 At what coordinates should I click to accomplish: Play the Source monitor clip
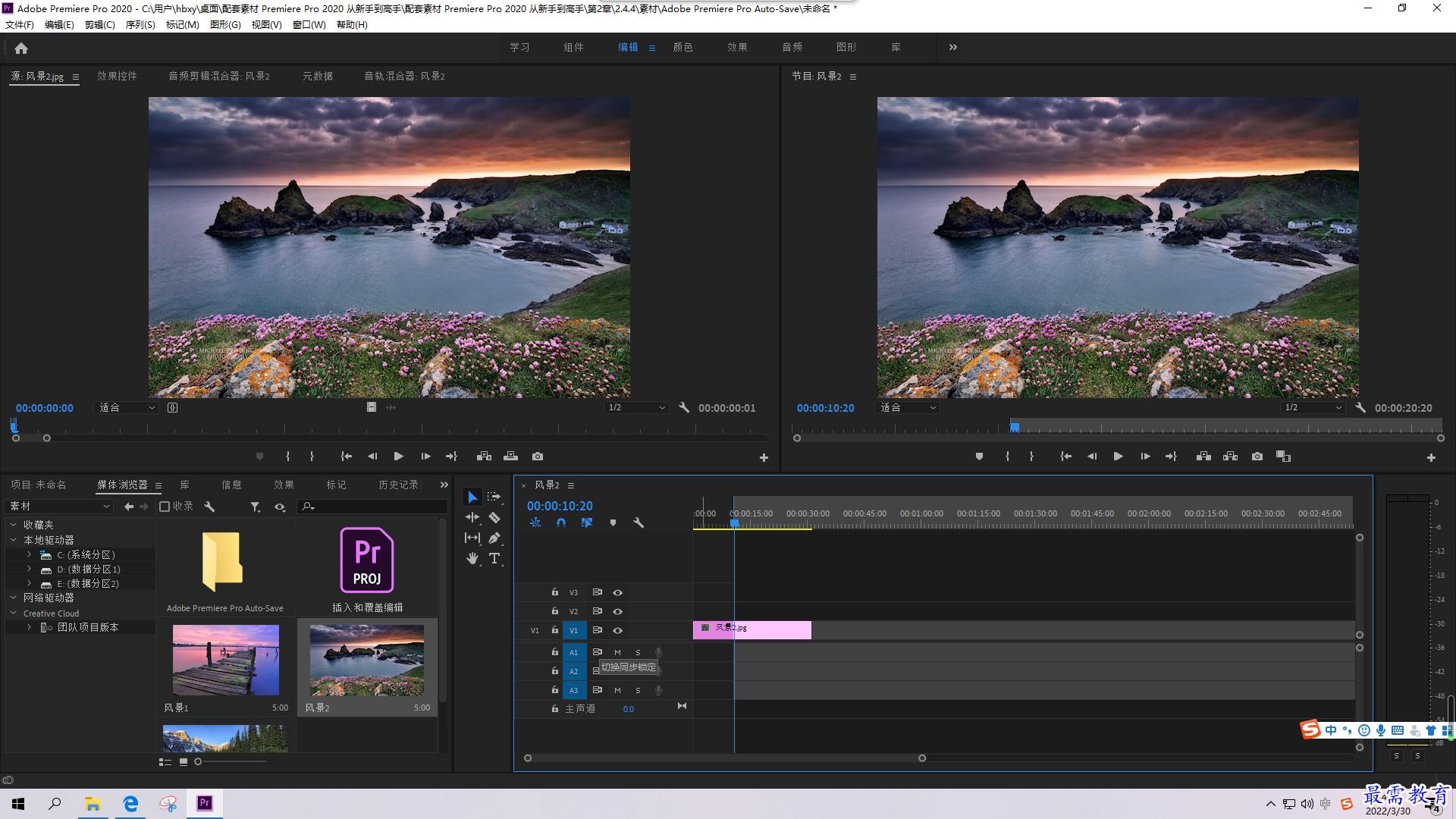[x=398, y=457]
